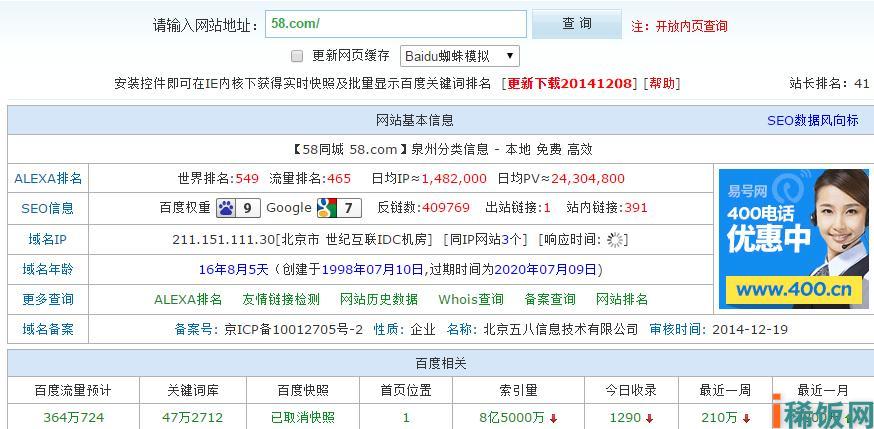Viewport: 874px width, 429px height.
Task: Click the response time loading spinner
Action: point(615,240)
